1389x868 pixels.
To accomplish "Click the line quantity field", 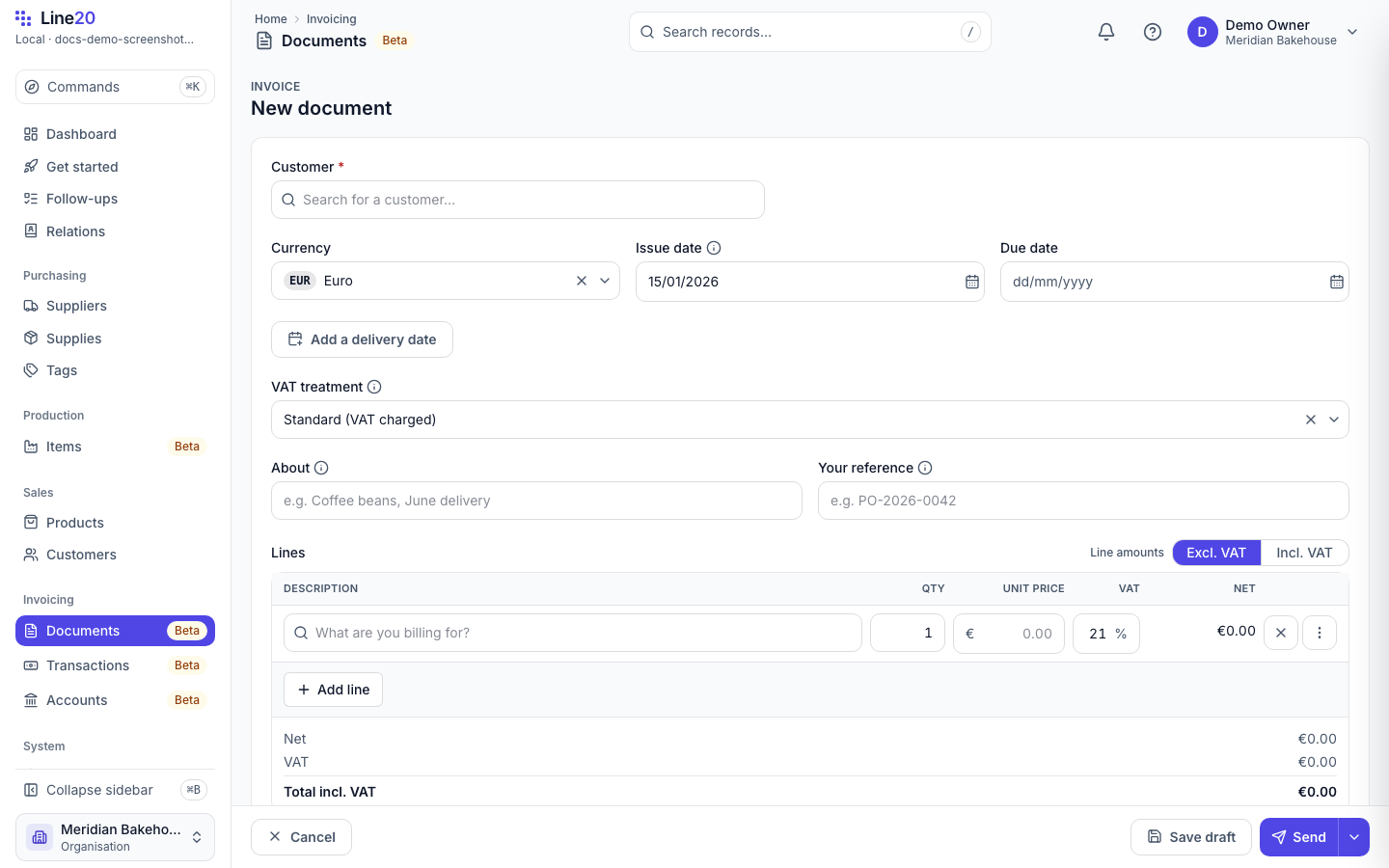I will pos(908,633).
